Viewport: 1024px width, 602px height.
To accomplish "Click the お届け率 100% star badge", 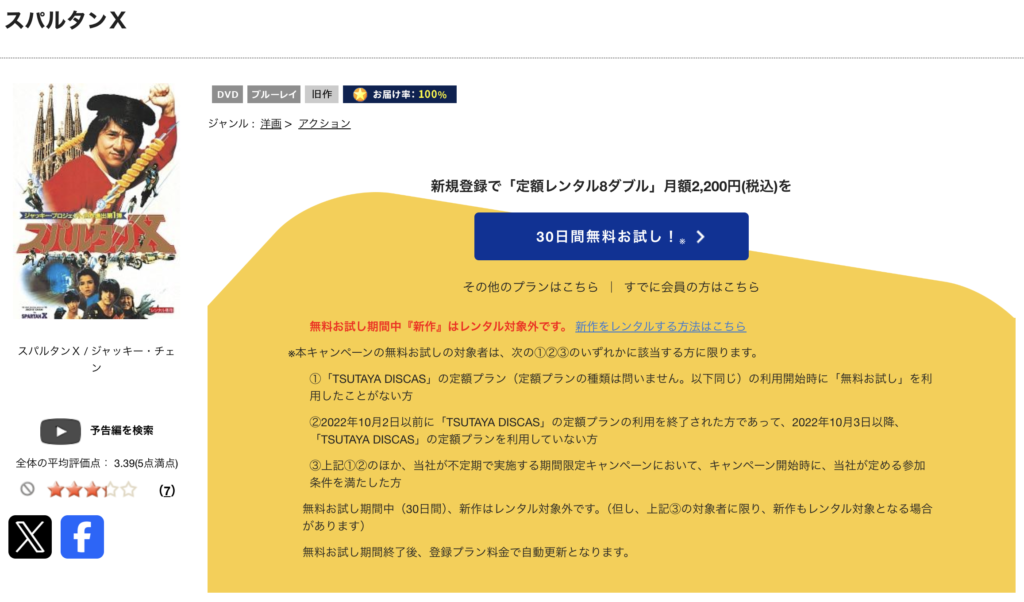I will click(x=399, y=94).
